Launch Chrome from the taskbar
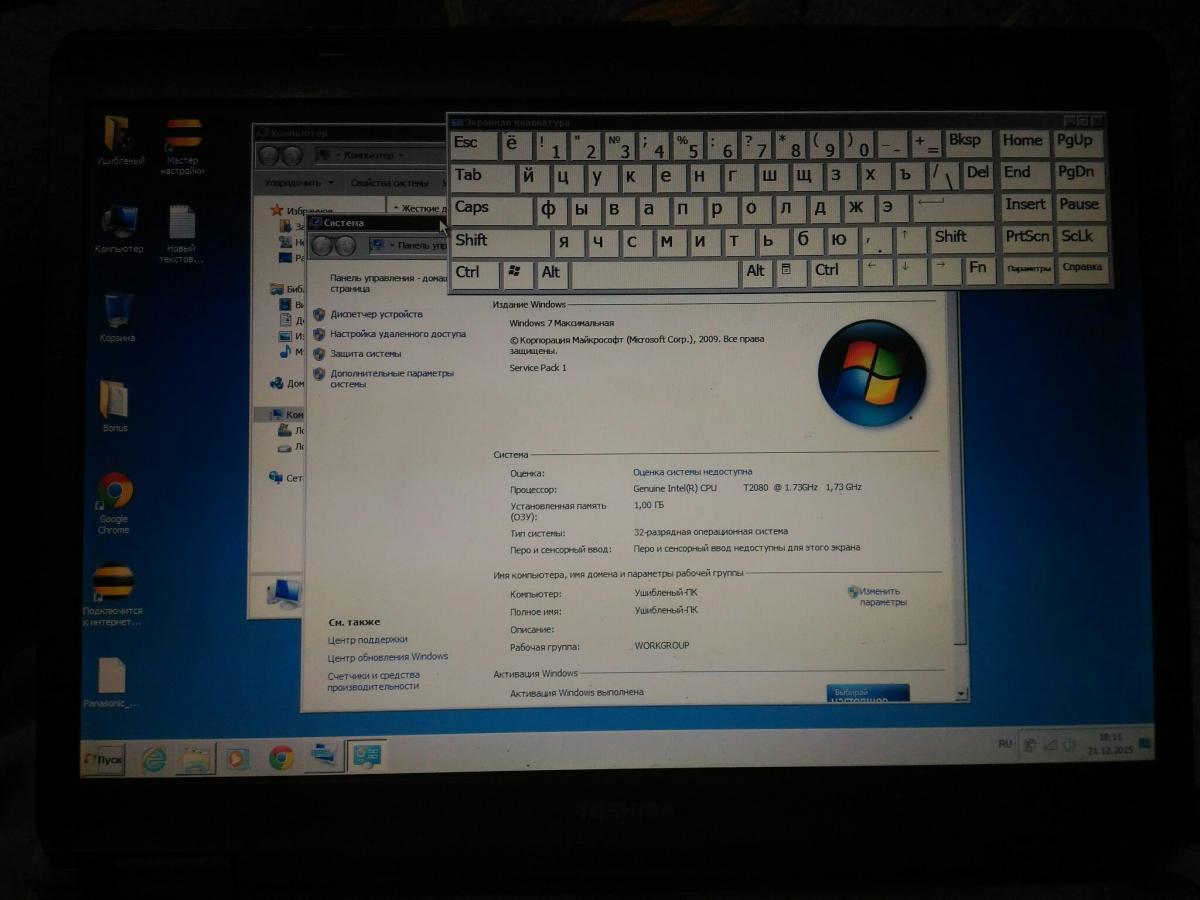This screenshot has height=900, width=1200. (281, 758)
